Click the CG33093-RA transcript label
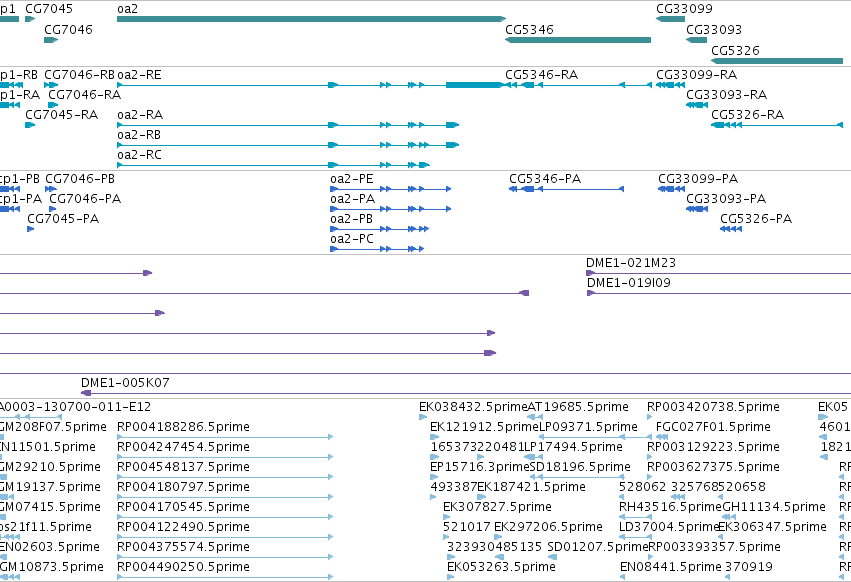This screenshot has width=851, height=582. (x=726, y=94)
